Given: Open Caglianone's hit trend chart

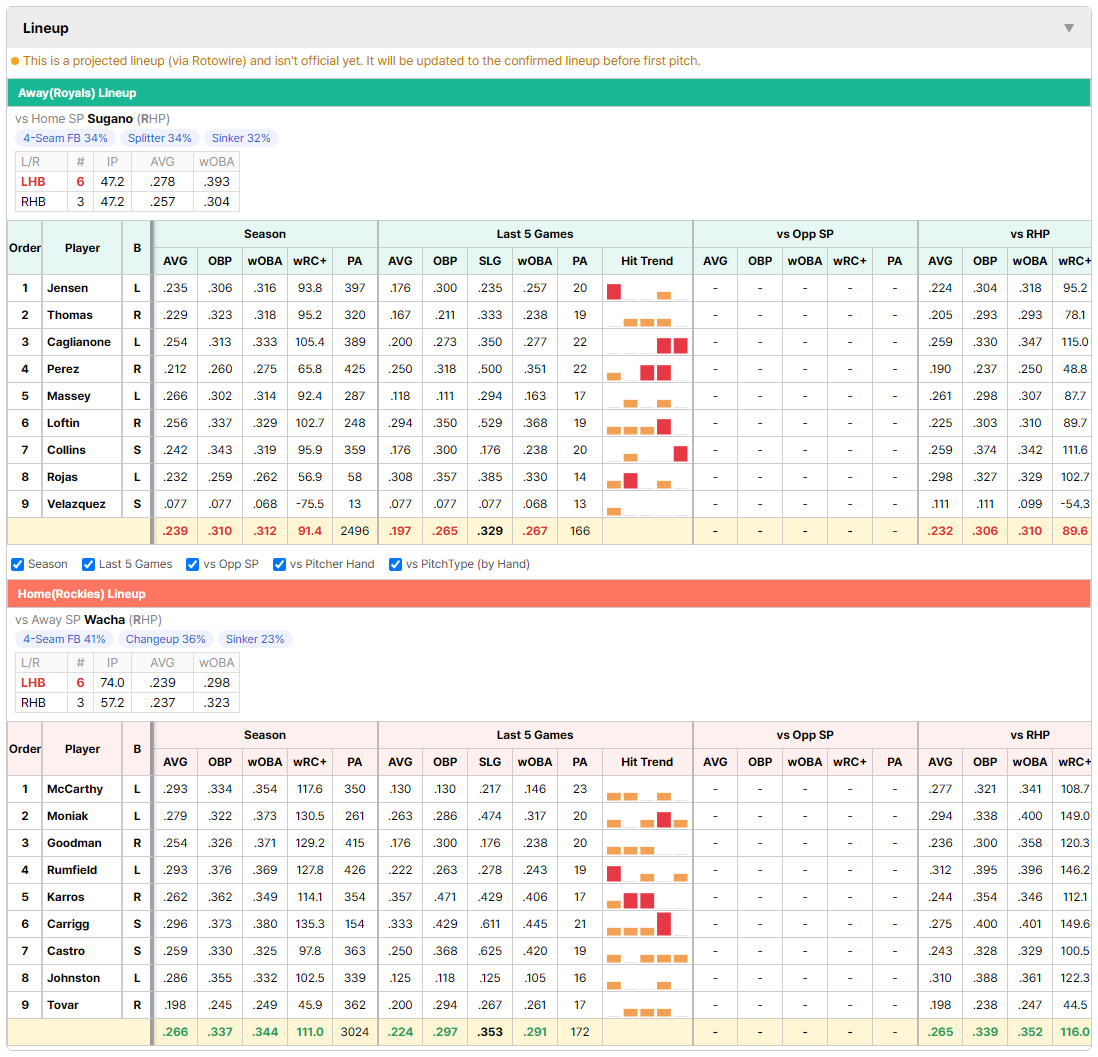Looking at the screenshot, I should click(x=647, y=343).
